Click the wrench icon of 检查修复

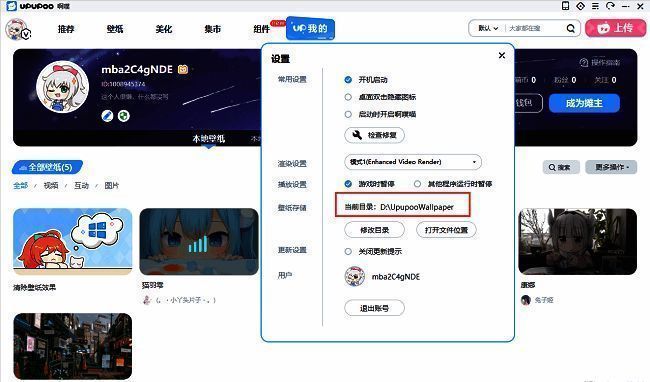coord(357,135)
